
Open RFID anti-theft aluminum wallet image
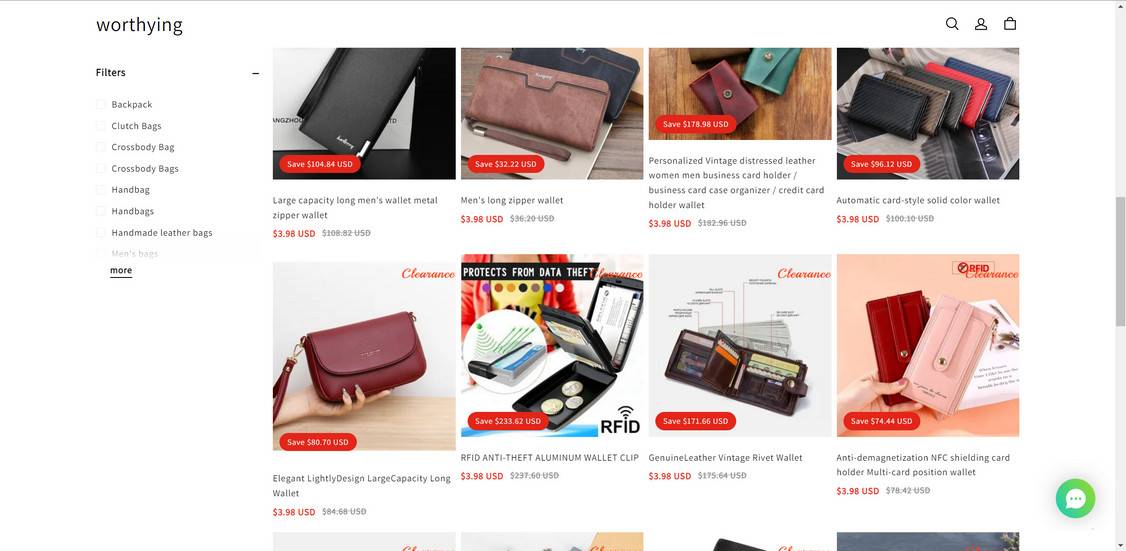[x=552, y=346]
